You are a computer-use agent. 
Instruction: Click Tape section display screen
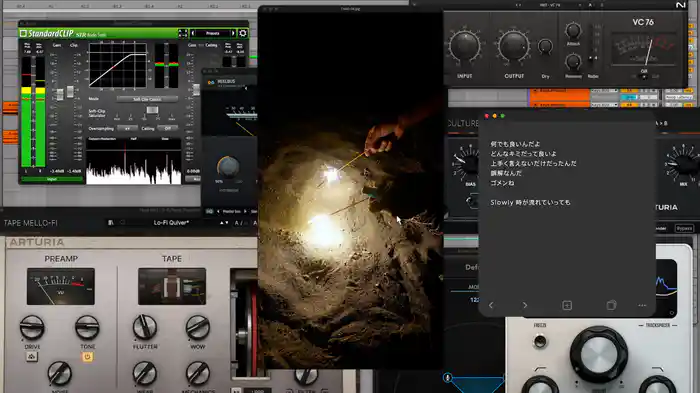tap(172, 286)
